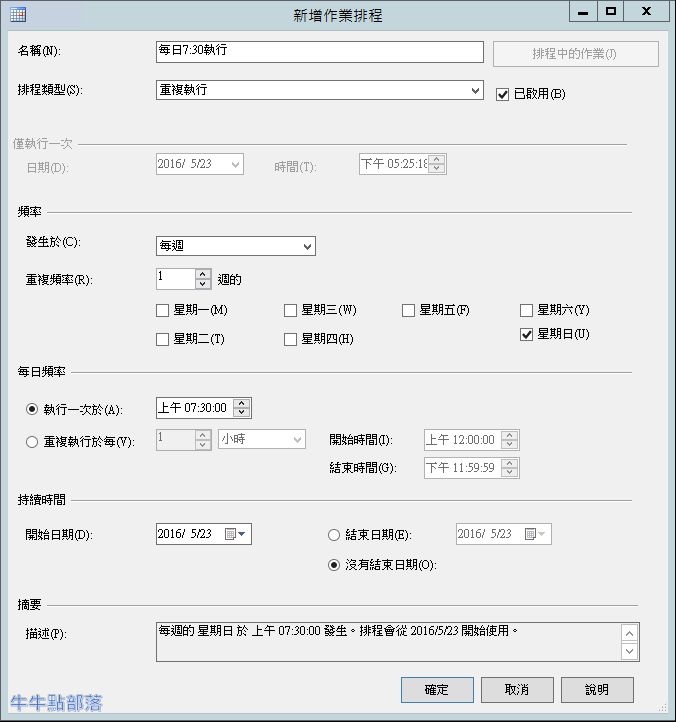Toggle the 已啟用 checkbox
Screen dimensions: 676x722
coord(503,94)
